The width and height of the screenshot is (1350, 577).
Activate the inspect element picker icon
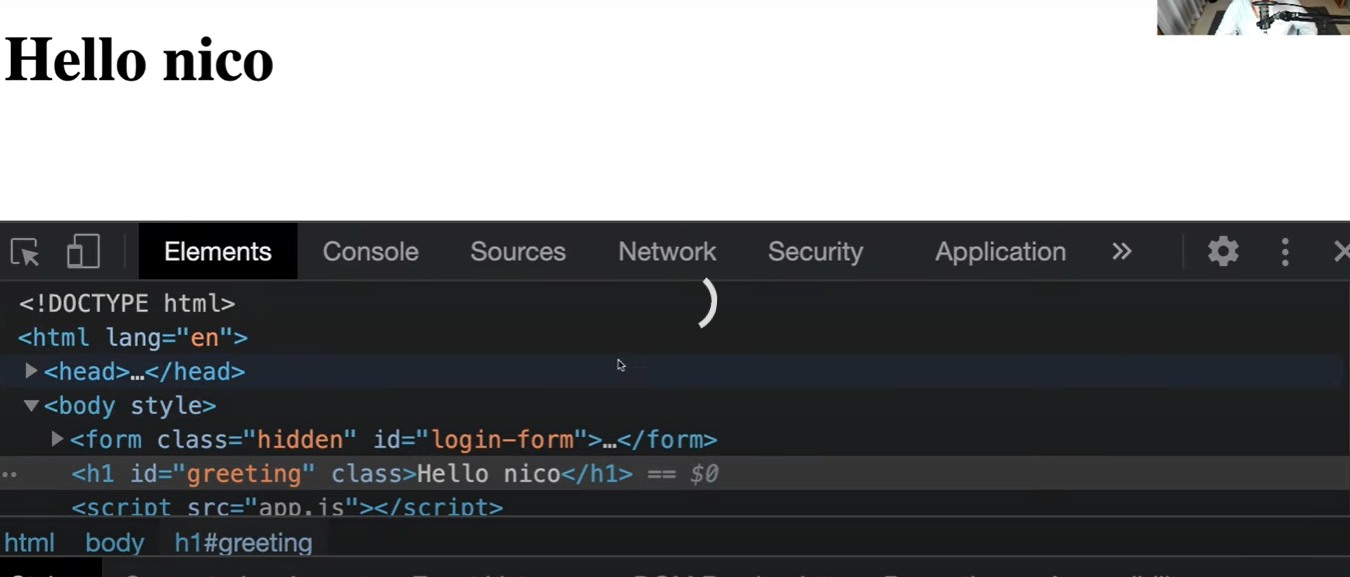pos(25,251)
